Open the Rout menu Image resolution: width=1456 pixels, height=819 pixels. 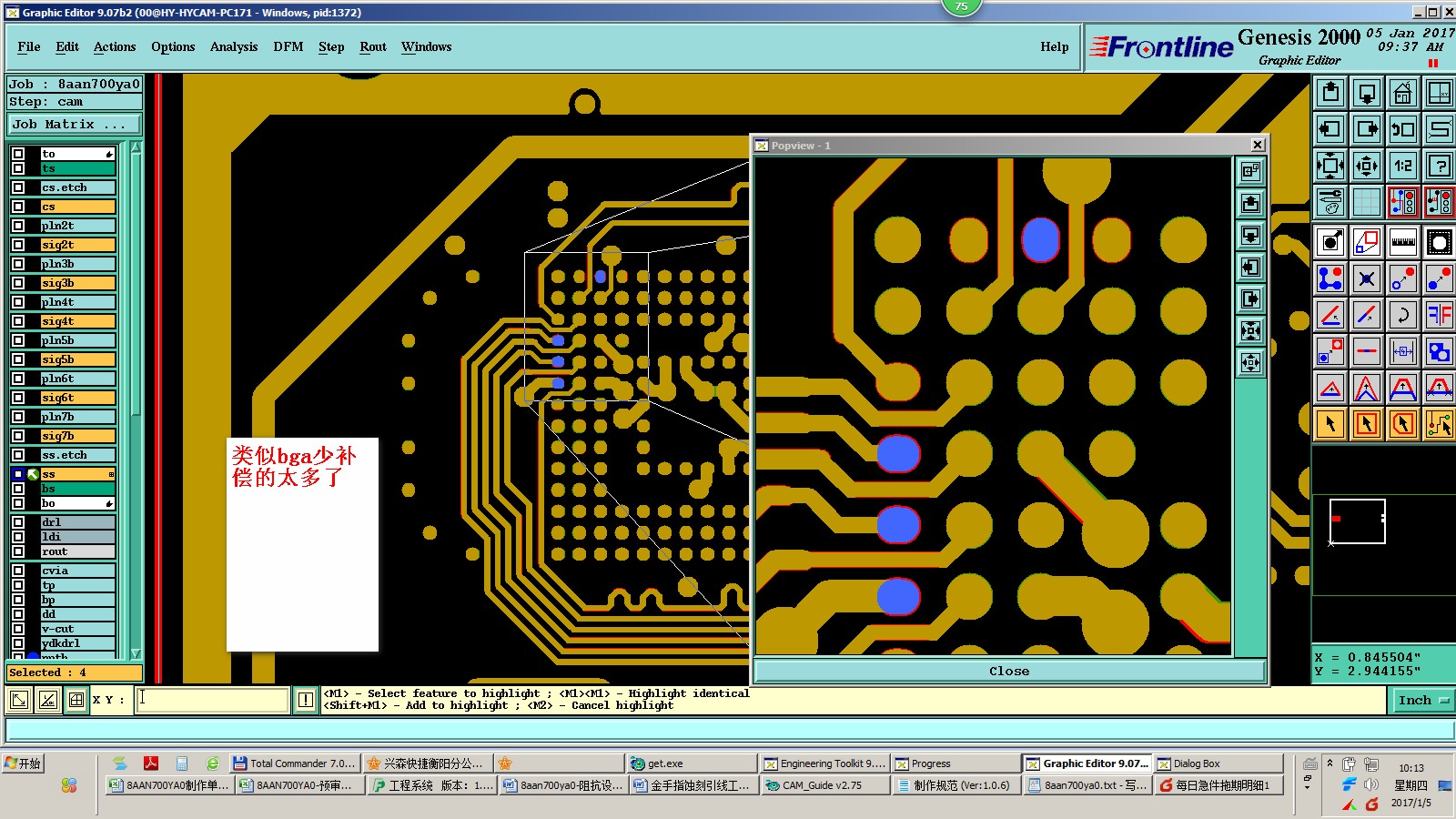[373, 46]
